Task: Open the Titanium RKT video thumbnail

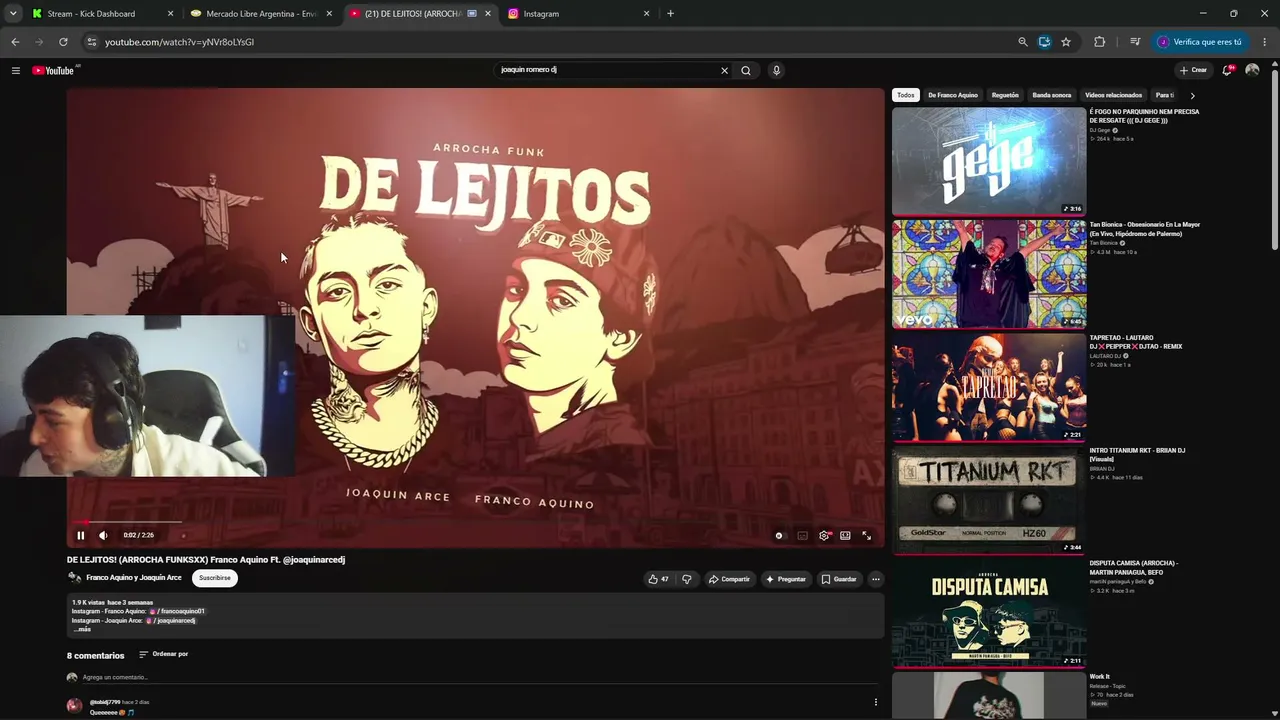Action: click(x=989, y=500)
